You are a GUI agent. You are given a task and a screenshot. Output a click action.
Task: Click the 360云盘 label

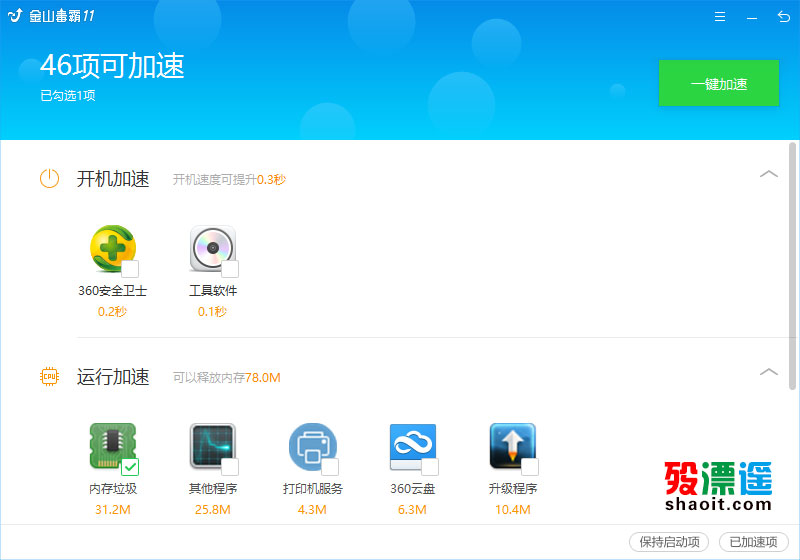(x=413, y=489)
